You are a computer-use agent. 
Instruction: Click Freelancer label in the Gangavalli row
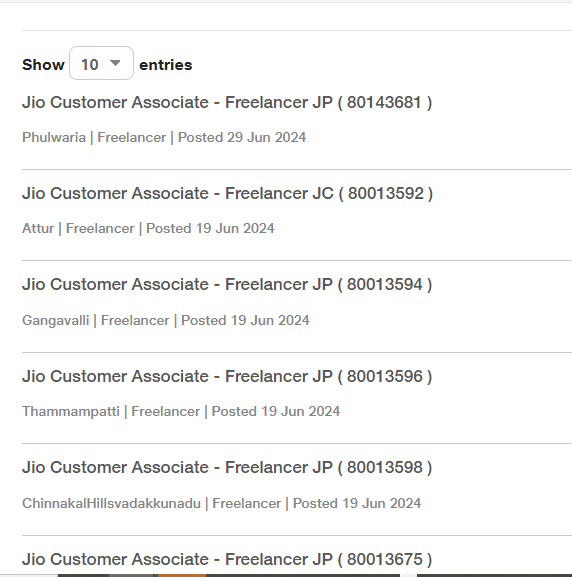pos(135,320)
